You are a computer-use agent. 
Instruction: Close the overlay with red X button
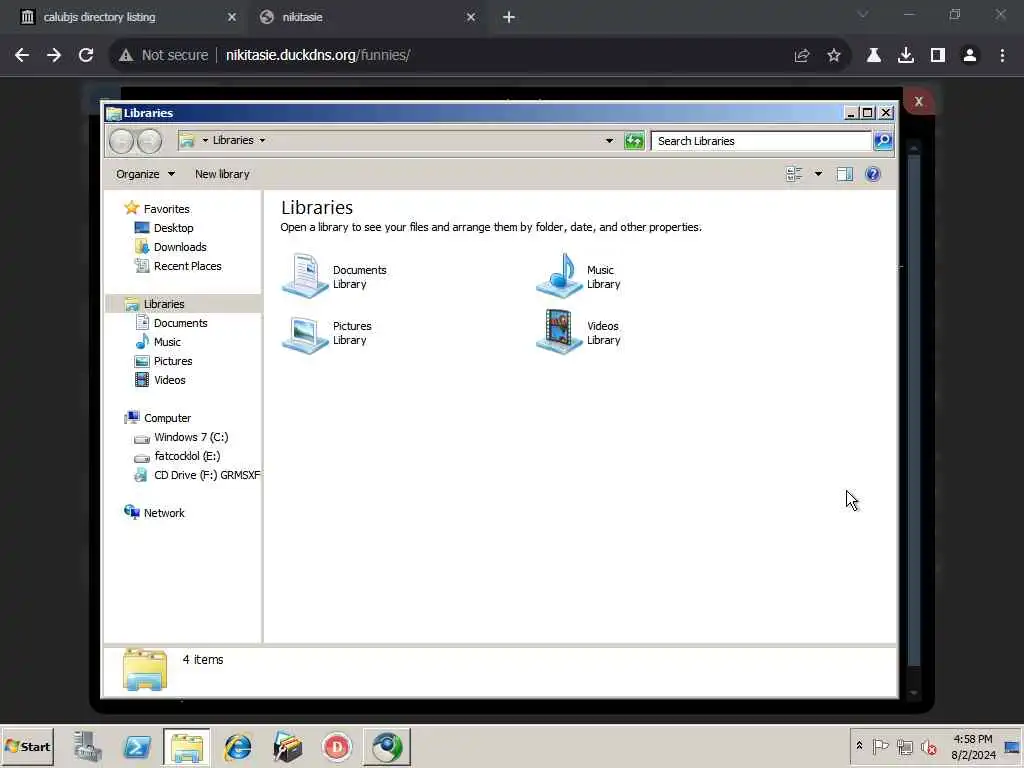click(x=918, y=101)
